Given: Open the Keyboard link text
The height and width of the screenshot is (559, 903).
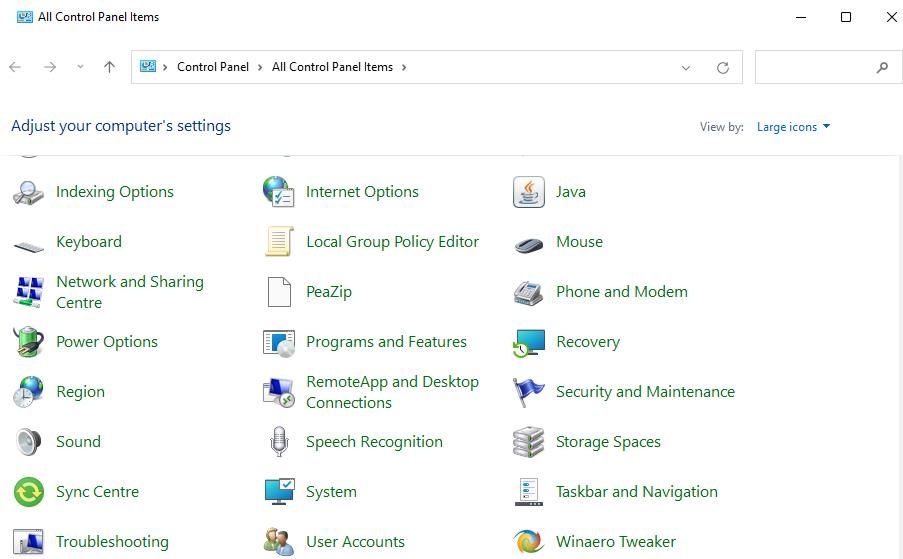Looking at the screenshot, I should tap(89, 242).
